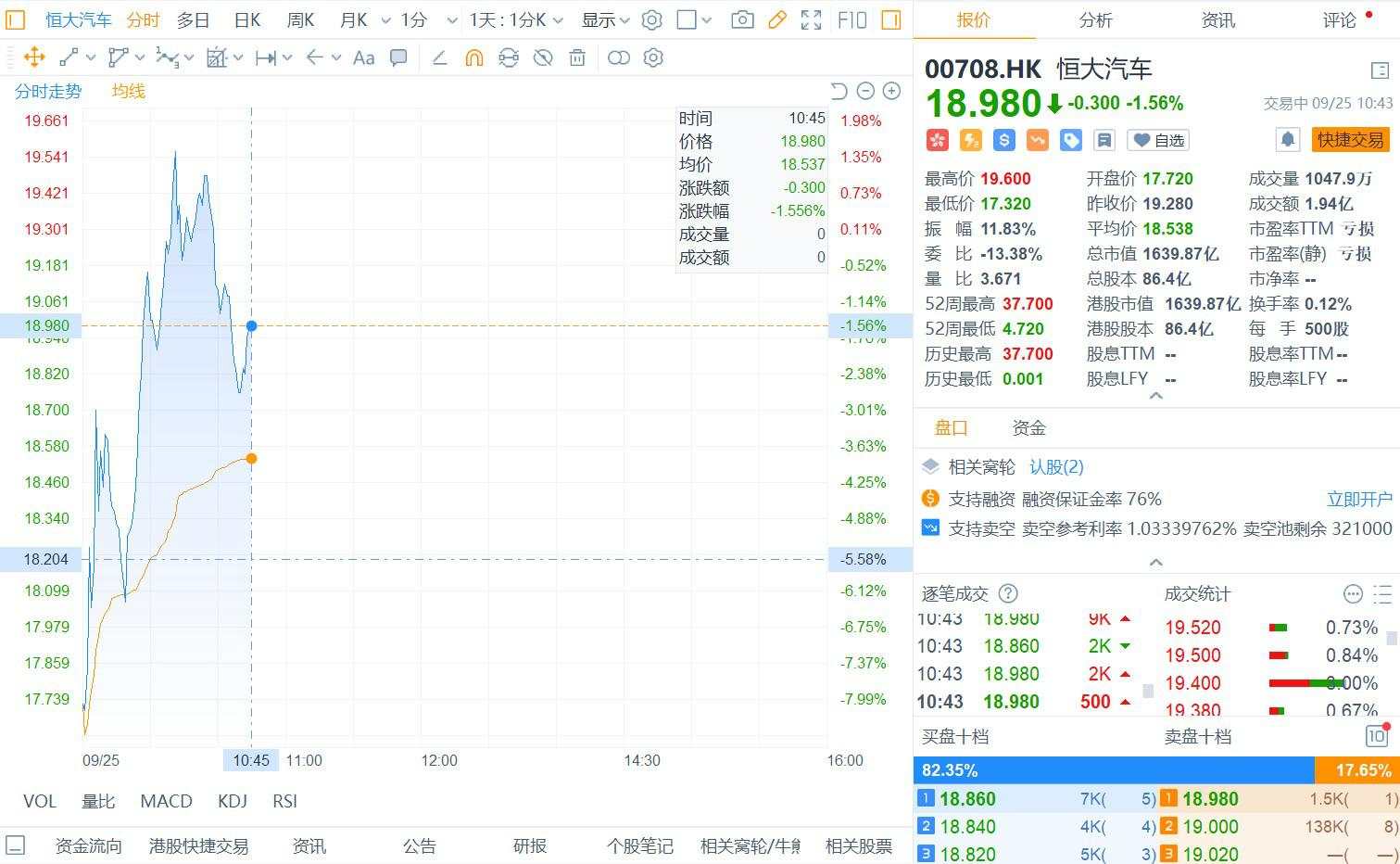Zoom in chart with plus circle
1400x864 pixels.
pyautogui.click(x=891, y=91)
